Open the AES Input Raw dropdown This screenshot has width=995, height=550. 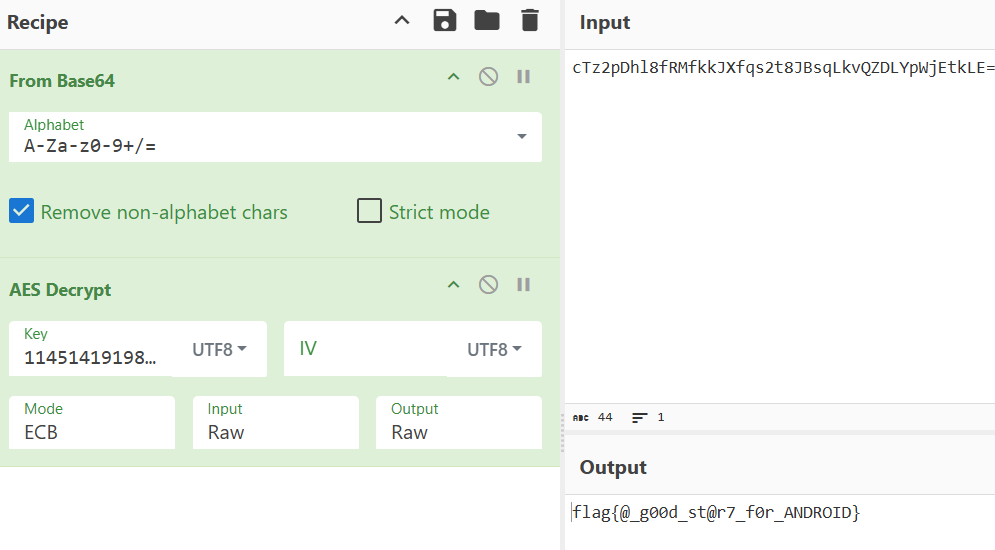click(275, 422)
